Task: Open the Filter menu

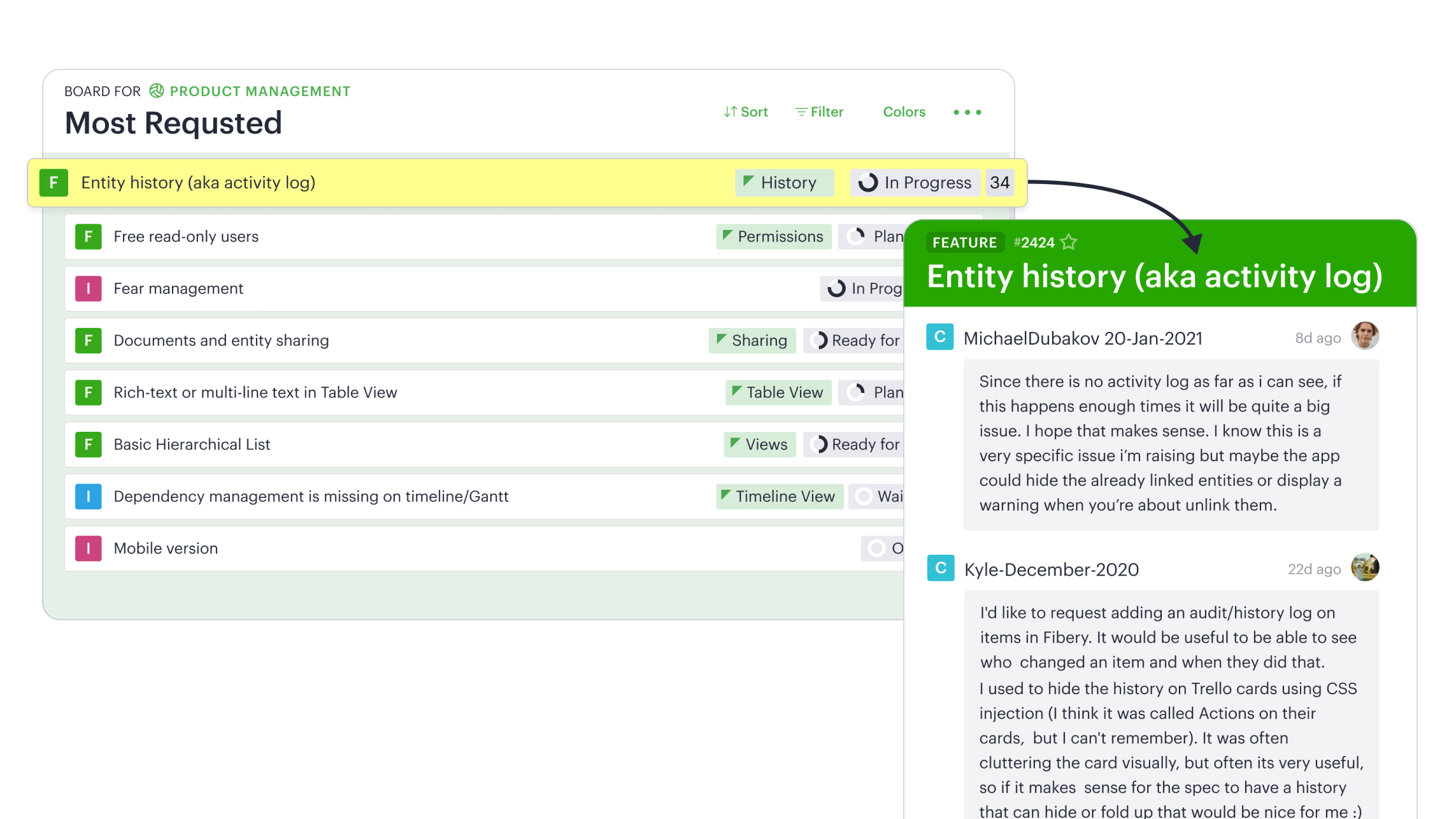Action: [x=826, y=111]
